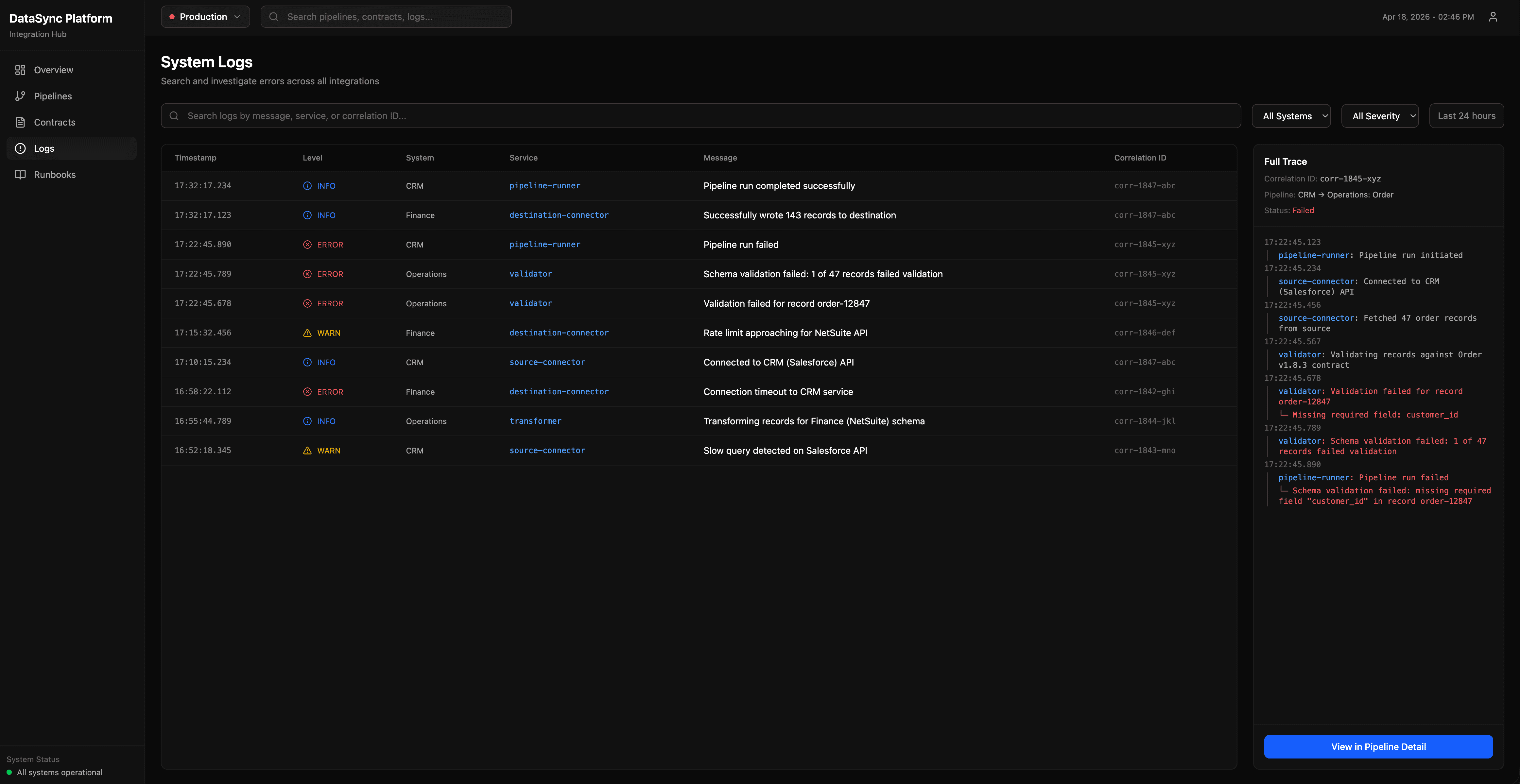Open the All Severity filter dropdown

[x=1380, y=116]
